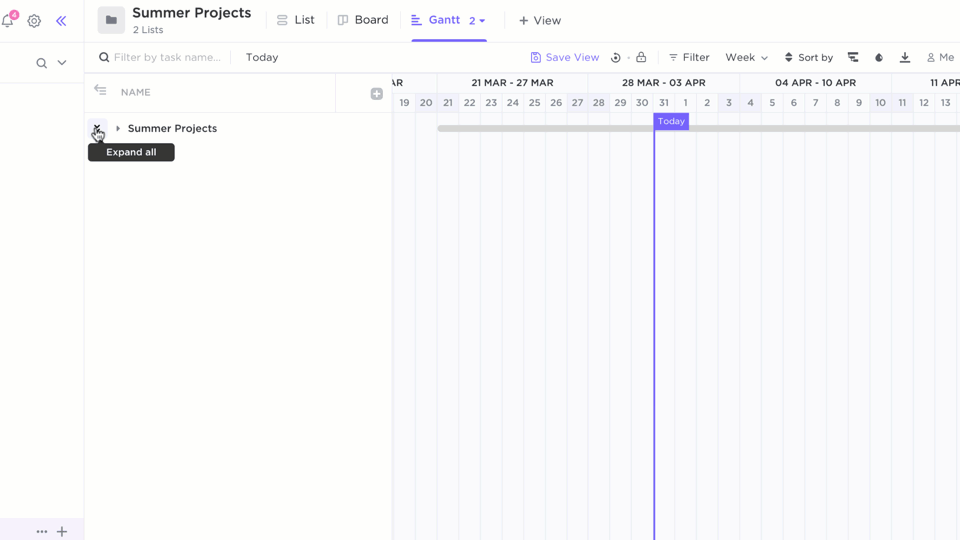Switch to the List tab

(296, 20)
